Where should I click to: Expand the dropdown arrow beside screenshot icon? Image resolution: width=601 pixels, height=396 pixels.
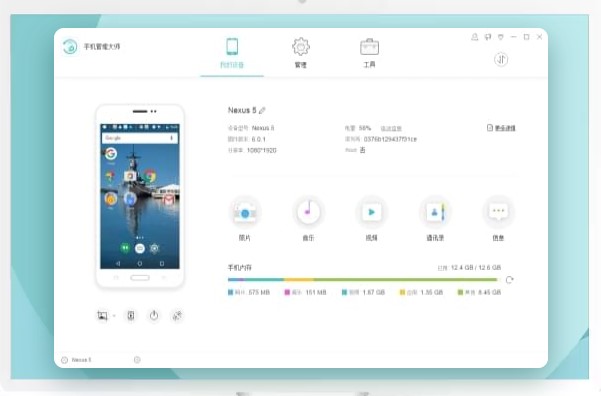(x=114, y=316)
